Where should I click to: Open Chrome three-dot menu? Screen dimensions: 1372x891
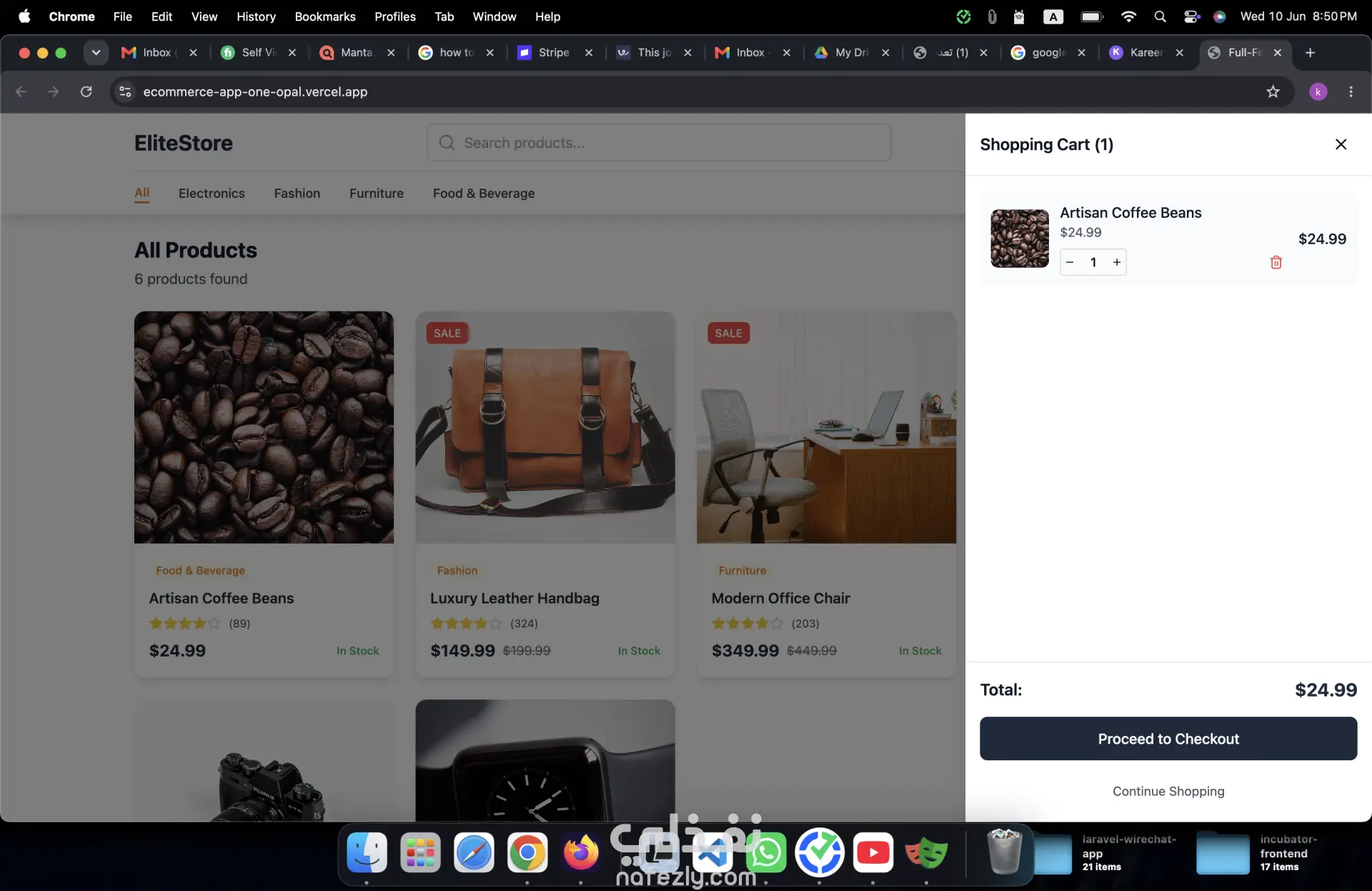click(1351, 91)
